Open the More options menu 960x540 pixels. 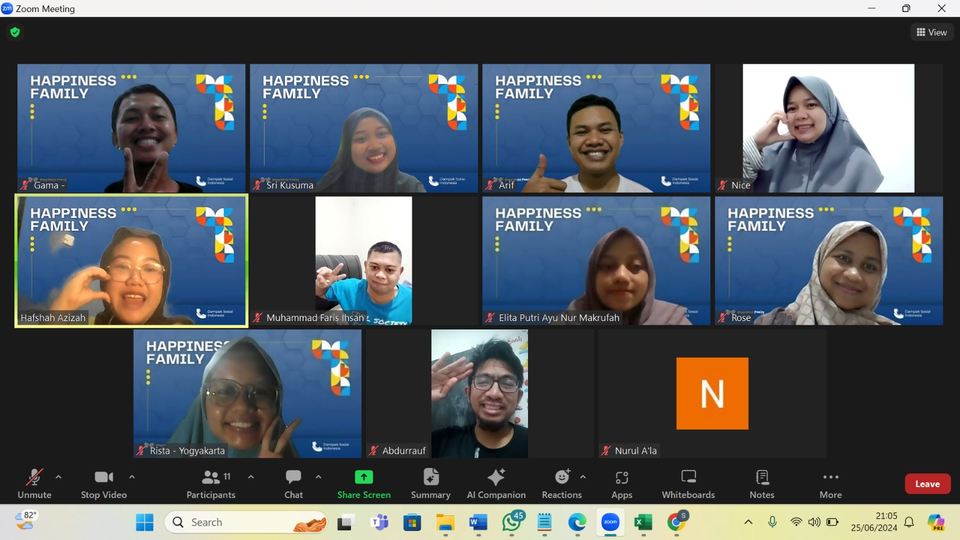[830, 483]
